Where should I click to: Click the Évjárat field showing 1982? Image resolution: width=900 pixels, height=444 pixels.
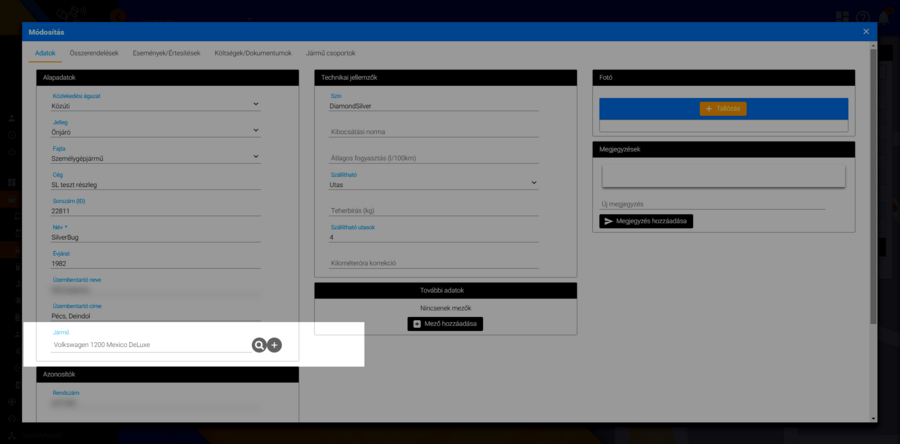click(155, 265)
